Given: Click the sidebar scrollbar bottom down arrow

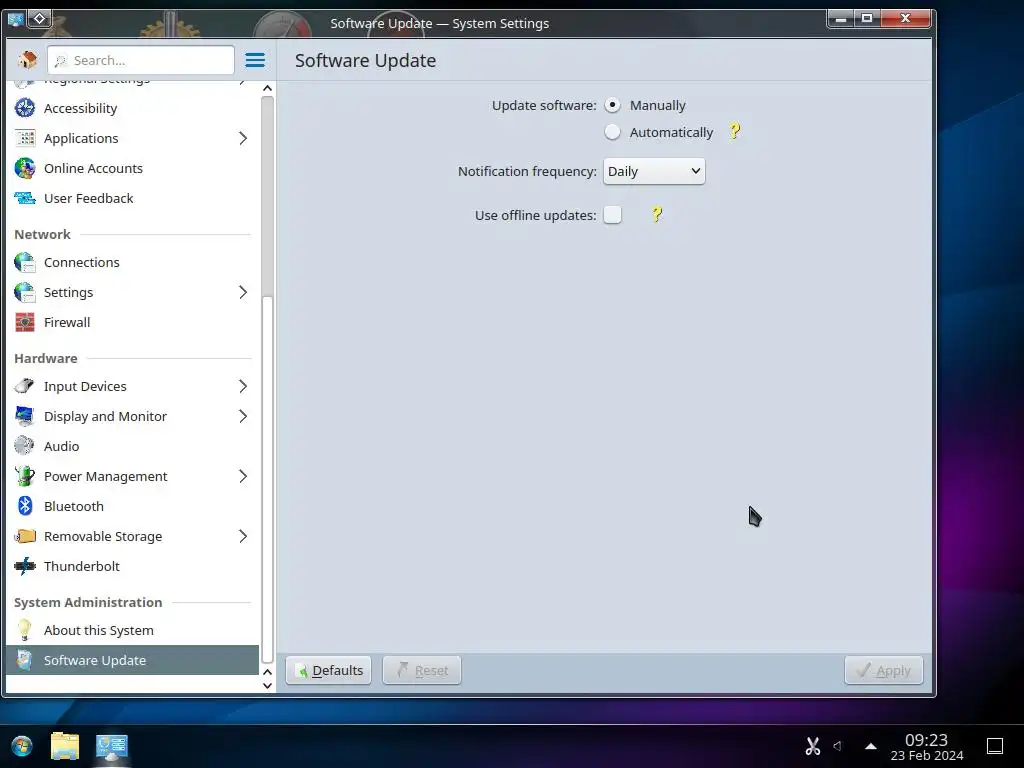Looking at the screenshot, I should click(x=267, y=686).
